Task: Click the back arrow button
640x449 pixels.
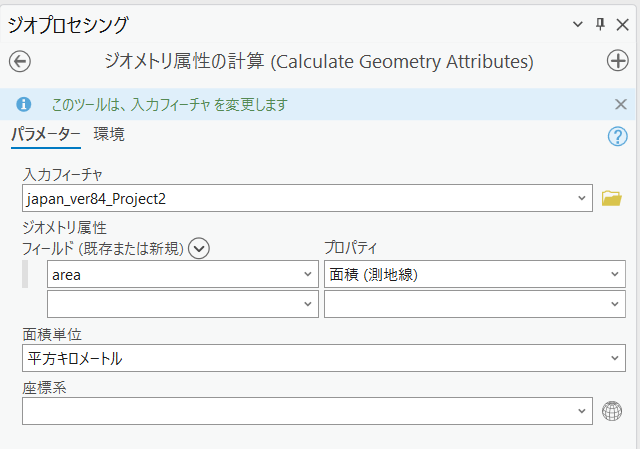Action: pos(19,61)
